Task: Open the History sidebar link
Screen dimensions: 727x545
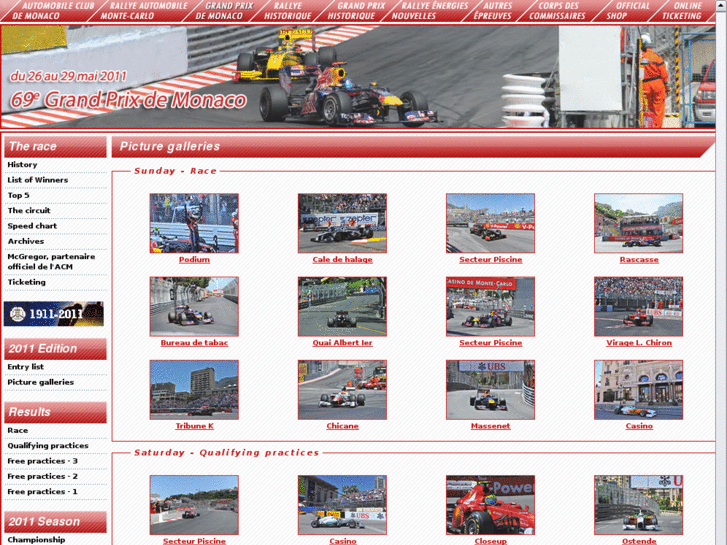Action: [22, 165]
